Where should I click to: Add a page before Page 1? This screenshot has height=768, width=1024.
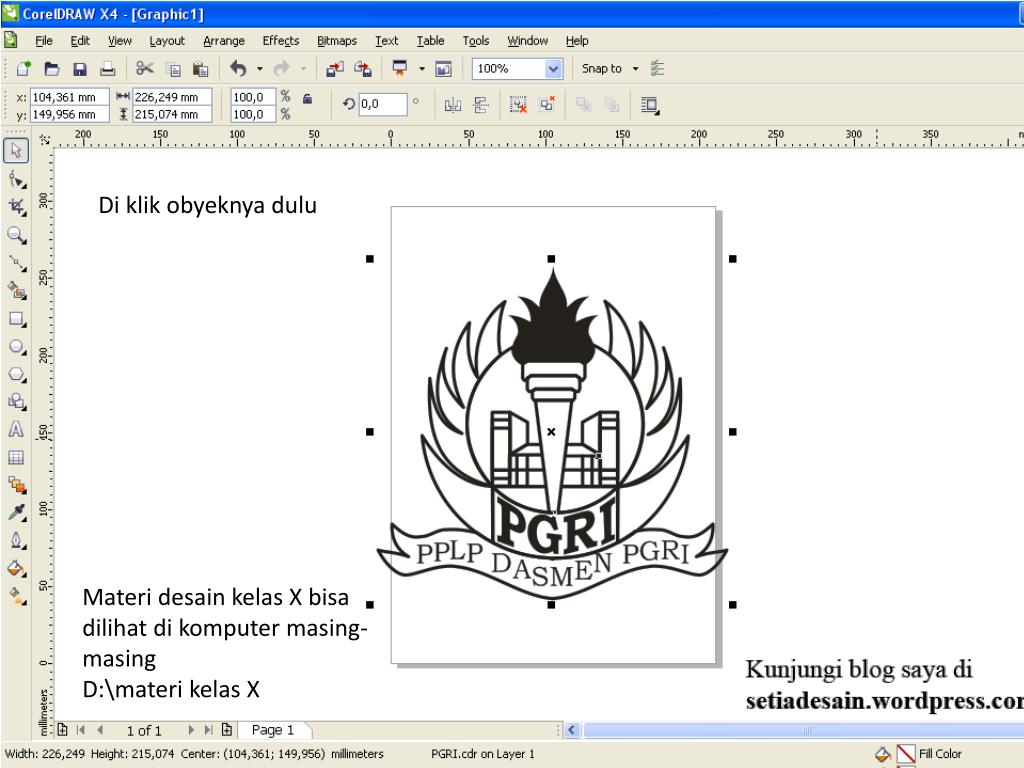[63, 729]
